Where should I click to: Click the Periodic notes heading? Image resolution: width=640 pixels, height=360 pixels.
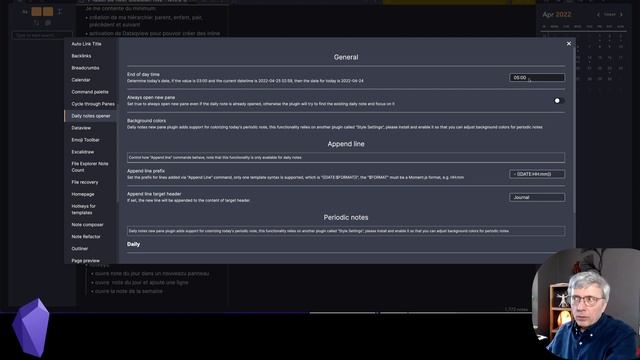(x=346, y=218)
